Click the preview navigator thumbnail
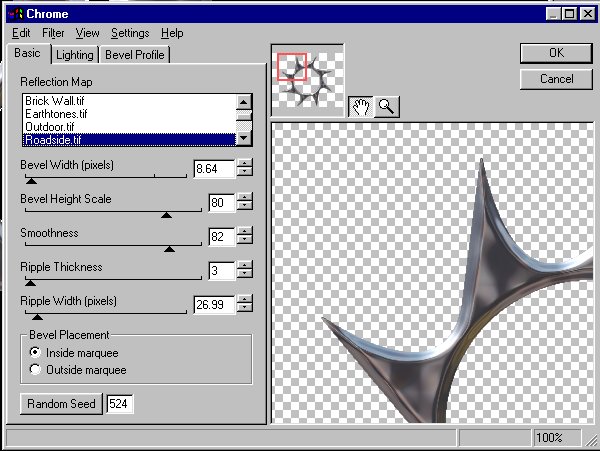The width and height of the screenshot is (600, 451). [x=308, y=78]
